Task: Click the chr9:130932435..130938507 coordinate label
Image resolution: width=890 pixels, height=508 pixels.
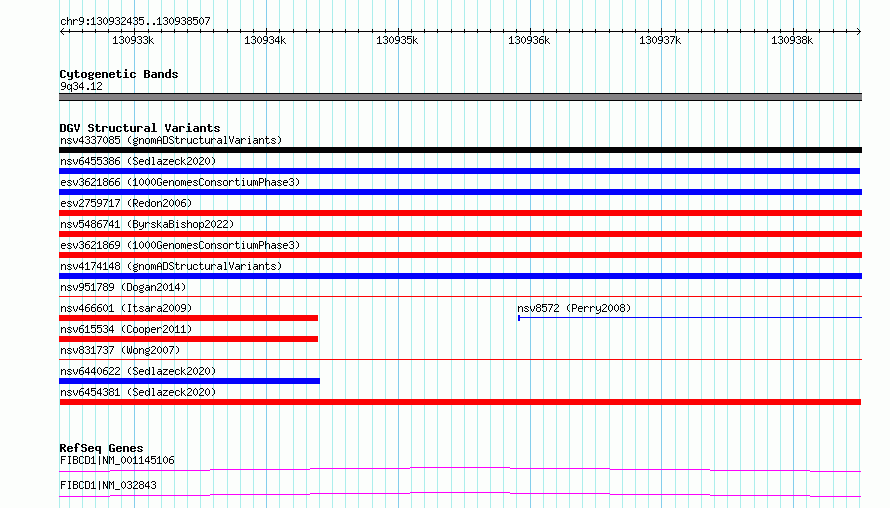Action: click(135, 21)
